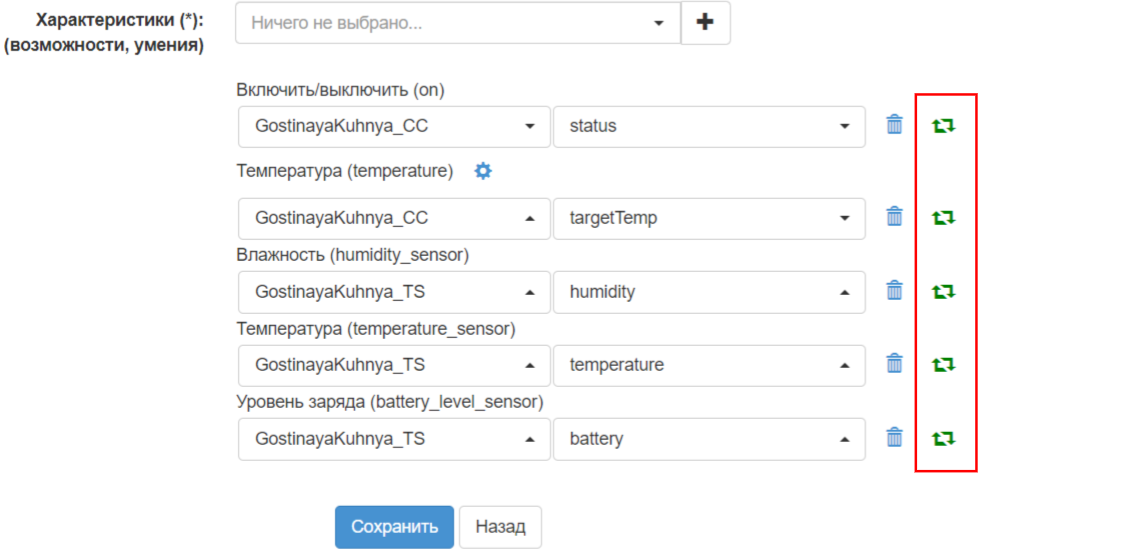Open temperature settings gear icon
The height and width of the screenshot is (560, 1132).
pos(483,171)
